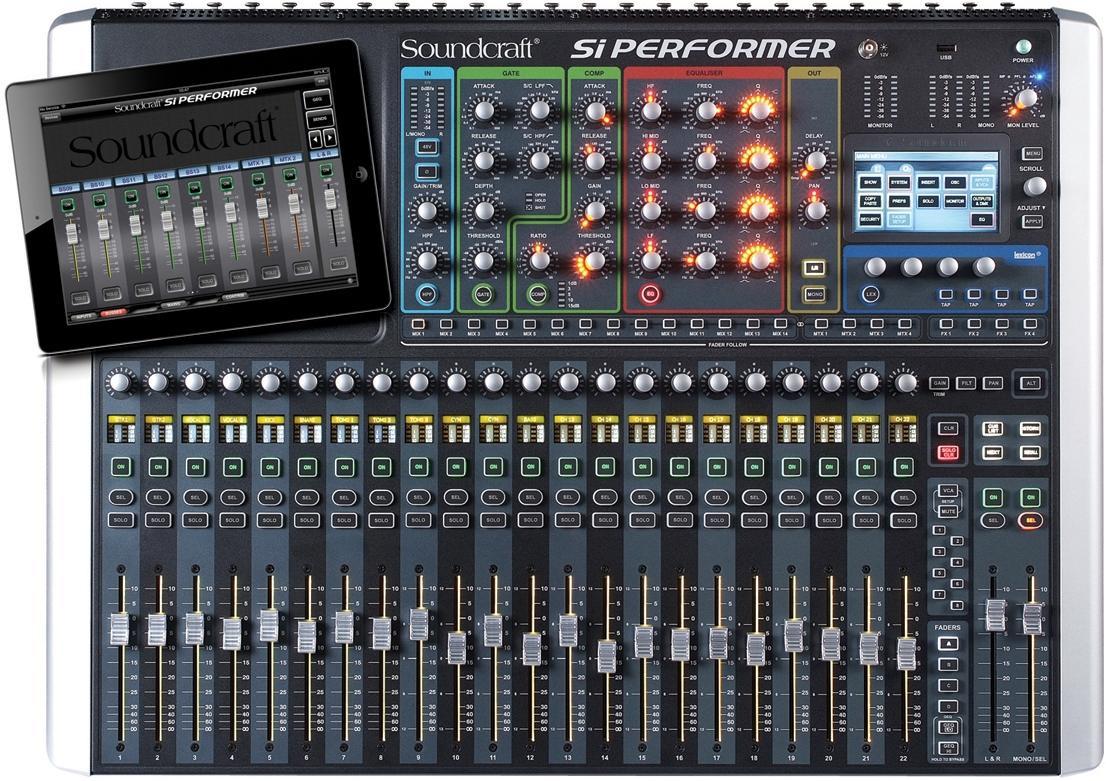Screen dimensions: 1106x781
Task: Tap SYSTEM on the touchscreen main menu
Action: (898, 183)
